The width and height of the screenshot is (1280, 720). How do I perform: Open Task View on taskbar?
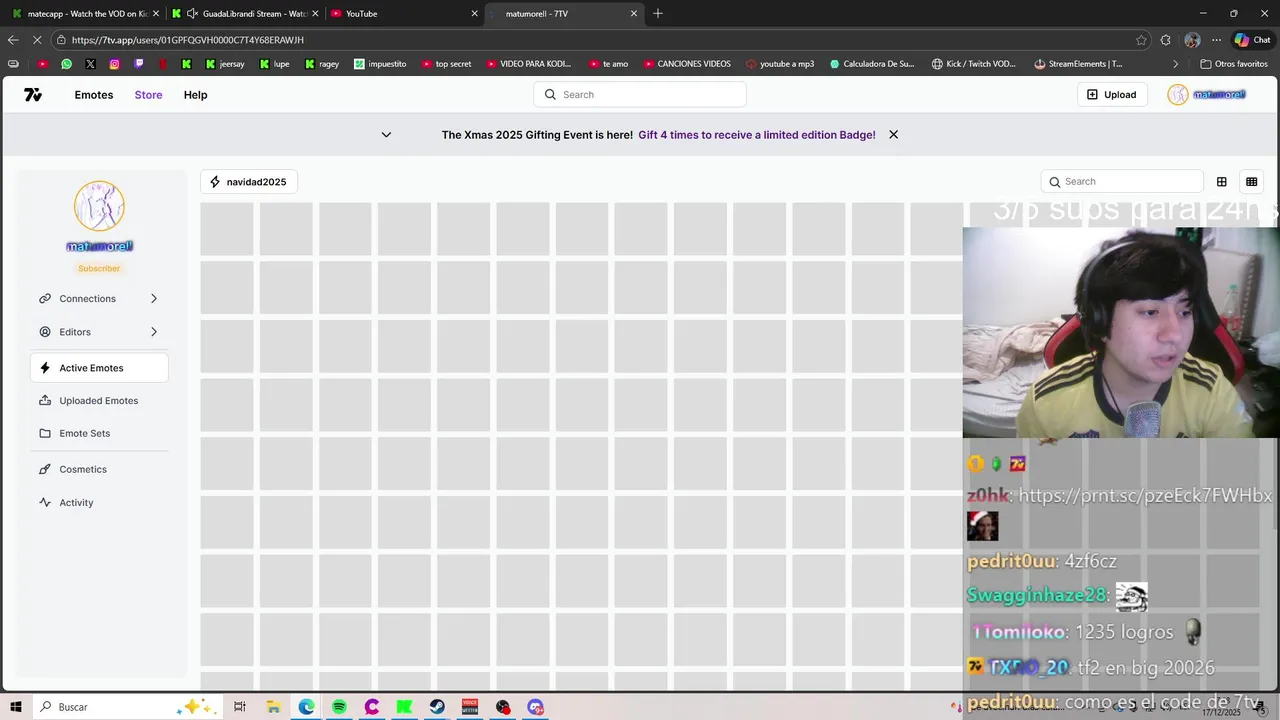[x=240, y=707]
